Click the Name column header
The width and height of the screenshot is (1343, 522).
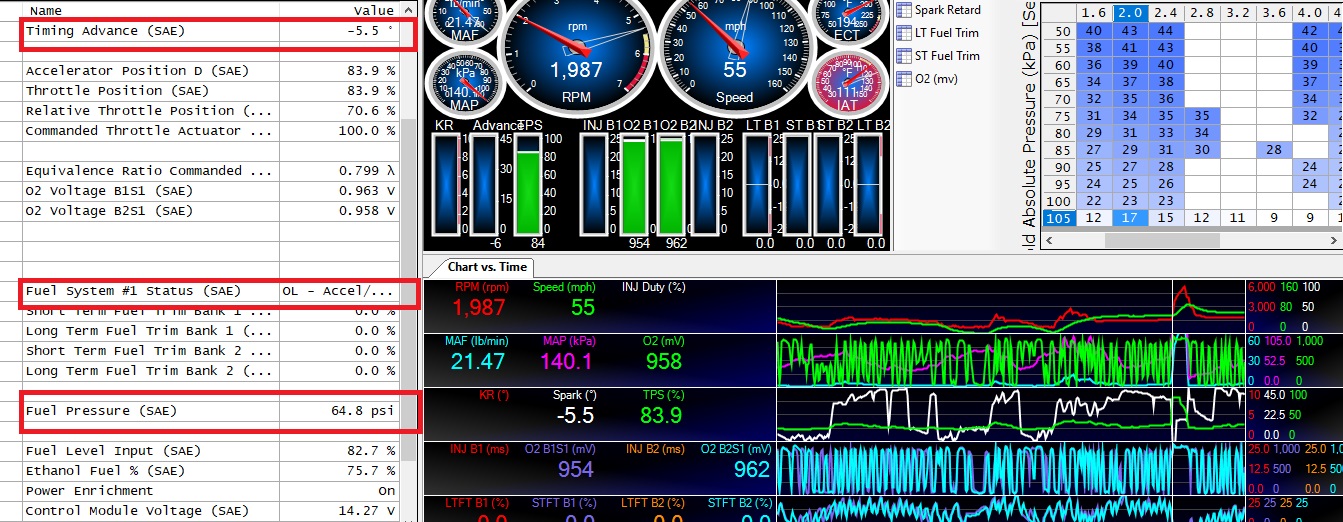click(46, 10)
